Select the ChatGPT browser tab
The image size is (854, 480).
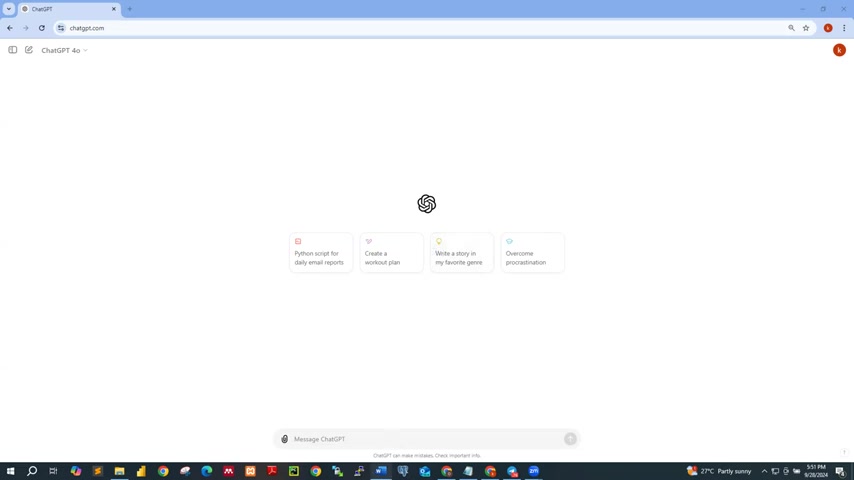tap(69, 9)
